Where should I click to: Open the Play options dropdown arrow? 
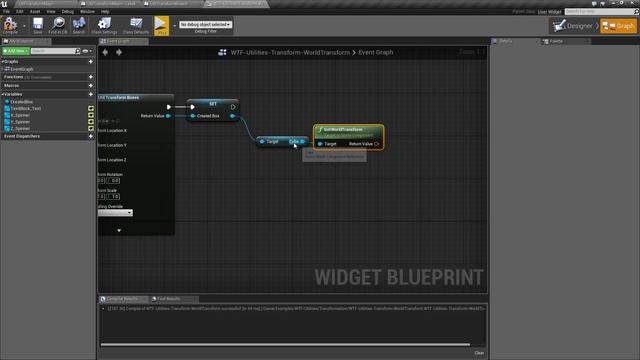pyautogui.click(x=174, y=26)
